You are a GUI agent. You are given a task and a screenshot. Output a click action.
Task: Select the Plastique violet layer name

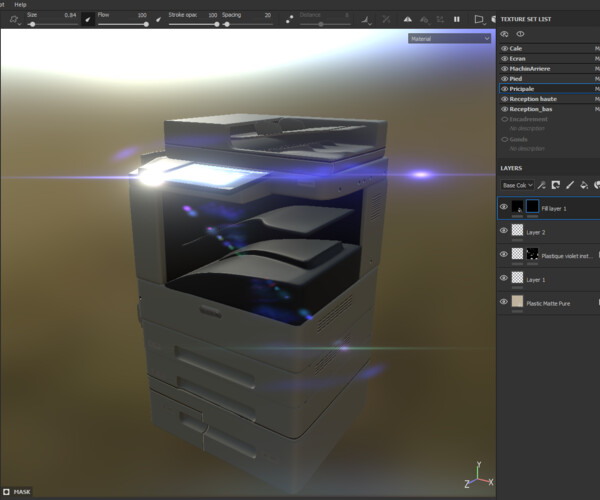(567, 256)
